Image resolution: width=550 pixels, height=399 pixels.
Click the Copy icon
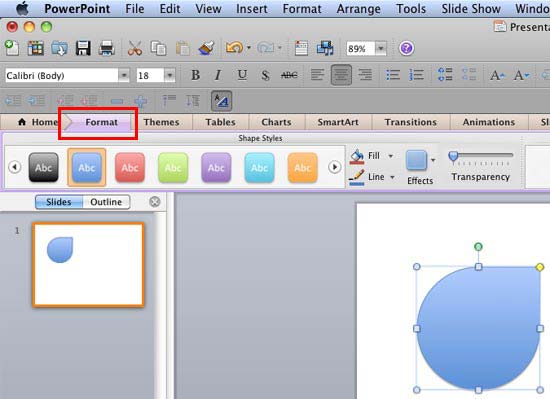click(158, 48)
